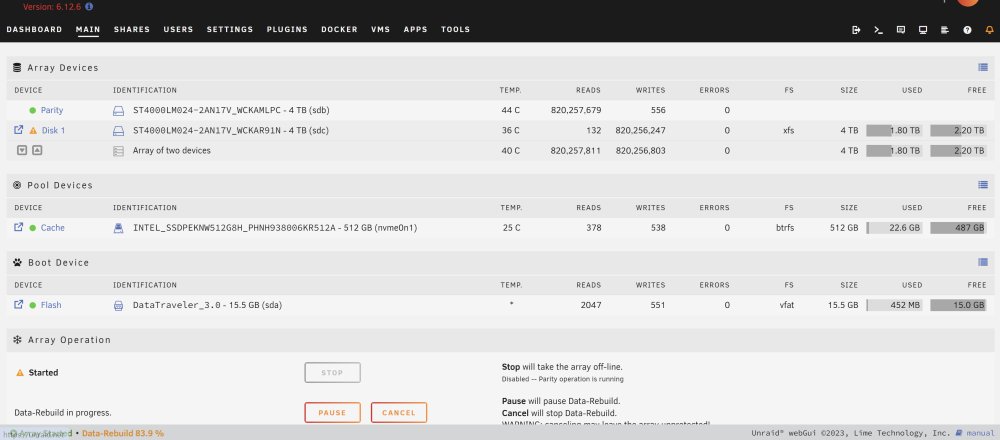Click the Flash reads value 2047
Screen dimensions: 1000x440
[x=591, y=305]
